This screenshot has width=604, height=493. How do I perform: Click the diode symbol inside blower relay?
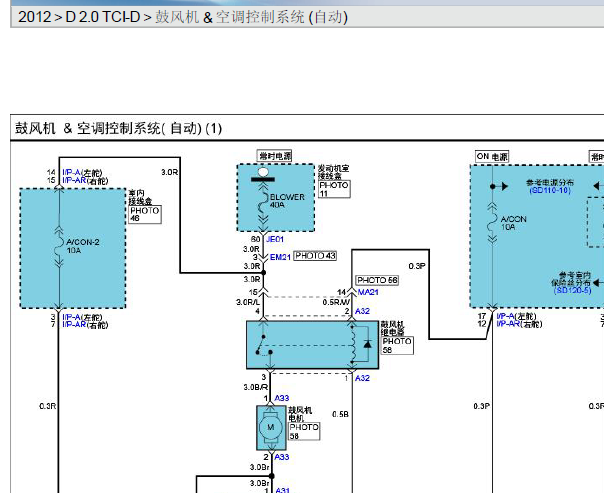[x=367, y=344]
